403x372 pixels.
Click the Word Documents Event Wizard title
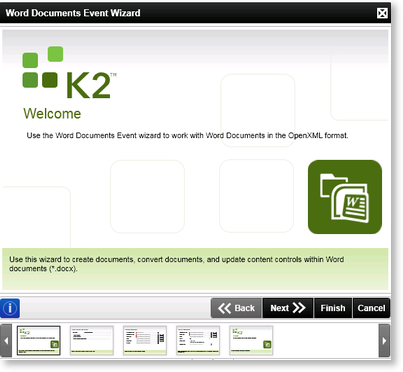tap(73, 13)
